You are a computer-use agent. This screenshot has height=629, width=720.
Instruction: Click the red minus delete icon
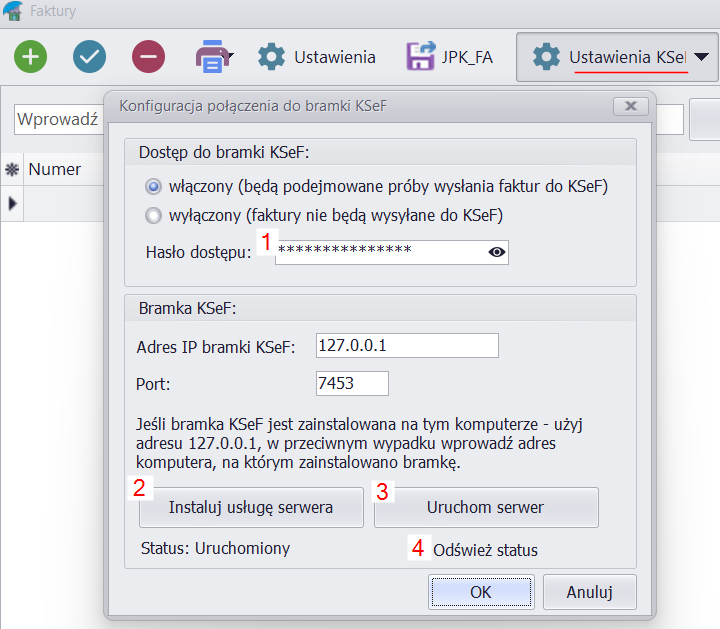pos(148,57)
